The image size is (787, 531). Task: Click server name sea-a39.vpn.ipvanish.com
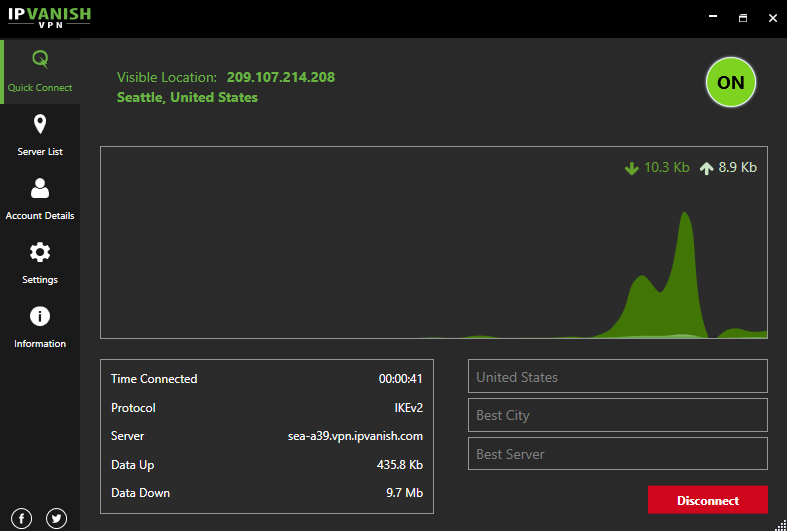tap(355, 436)
